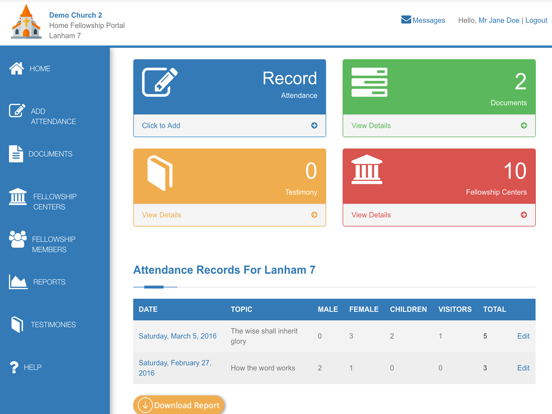Open the Saturday, February 27, 2016 date link

(x=175, y=368)
